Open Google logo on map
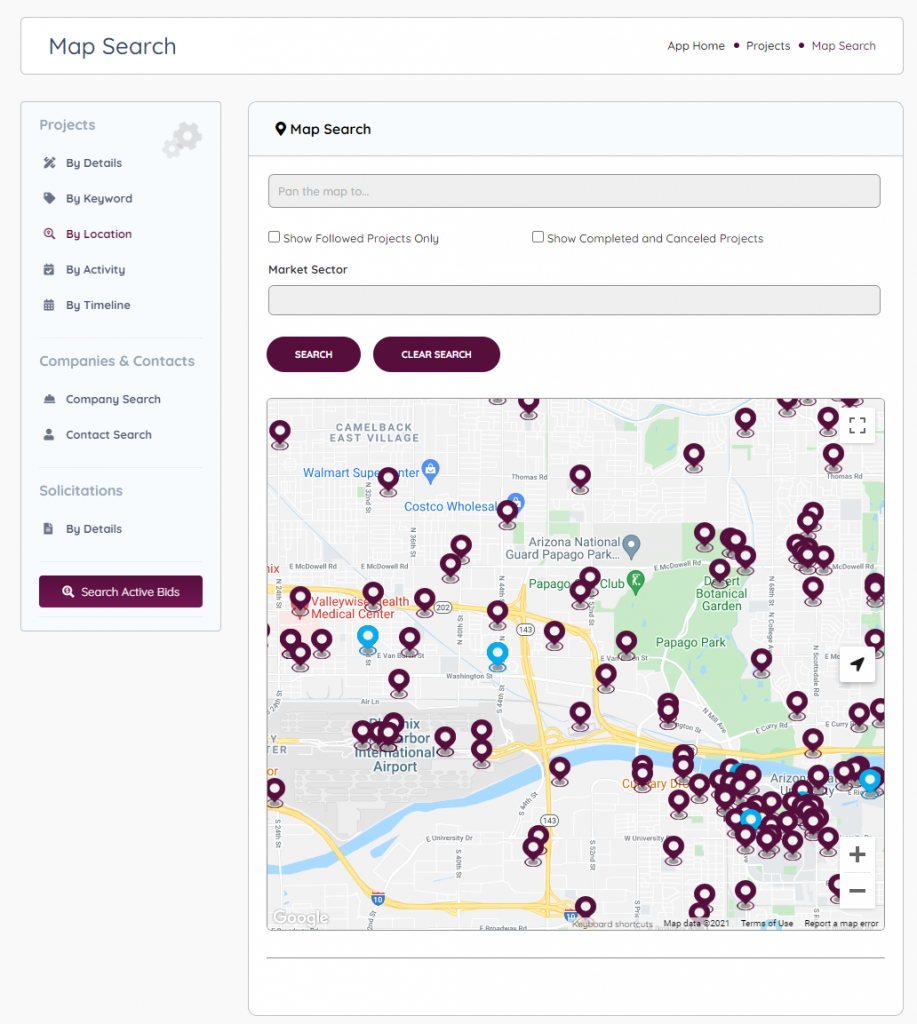The width and height of the screenshot is (917, 1024). click(x=300, y=917)
